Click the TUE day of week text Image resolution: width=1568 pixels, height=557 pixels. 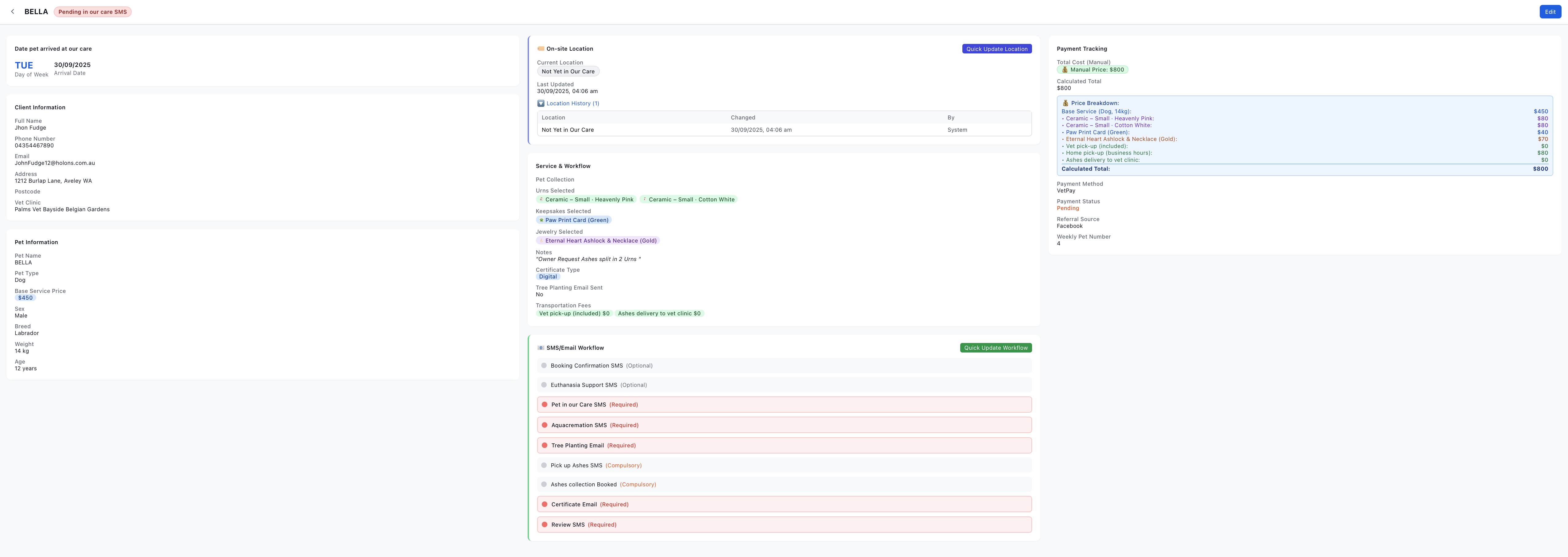[x=24, y=65]
